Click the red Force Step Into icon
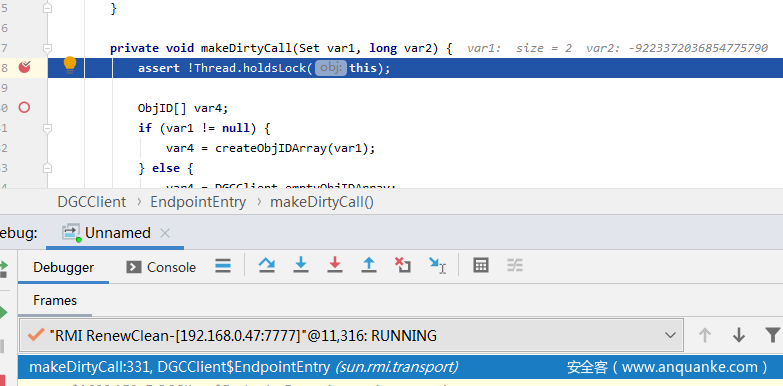 point(335,265)
